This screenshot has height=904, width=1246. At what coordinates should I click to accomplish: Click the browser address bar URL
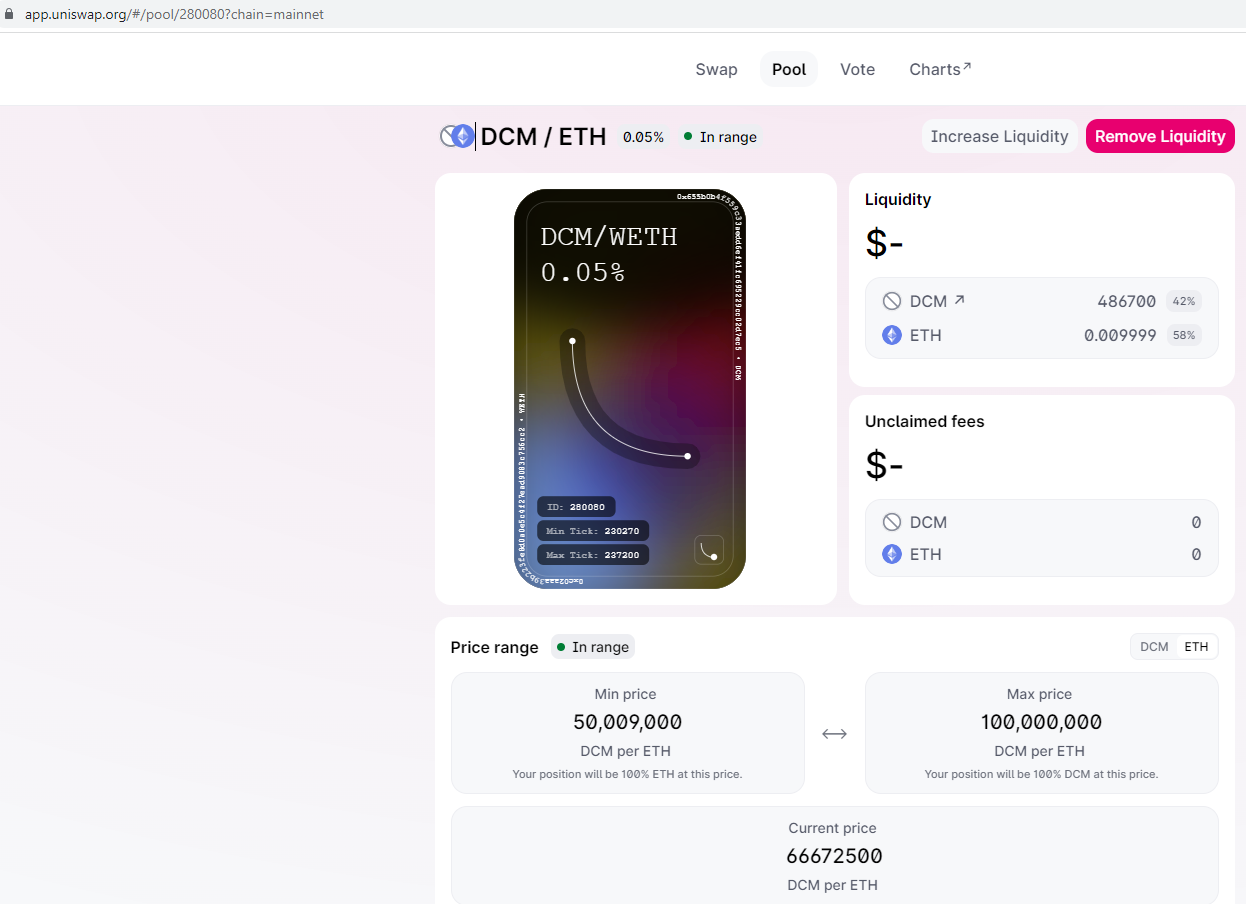pos(174,14)
